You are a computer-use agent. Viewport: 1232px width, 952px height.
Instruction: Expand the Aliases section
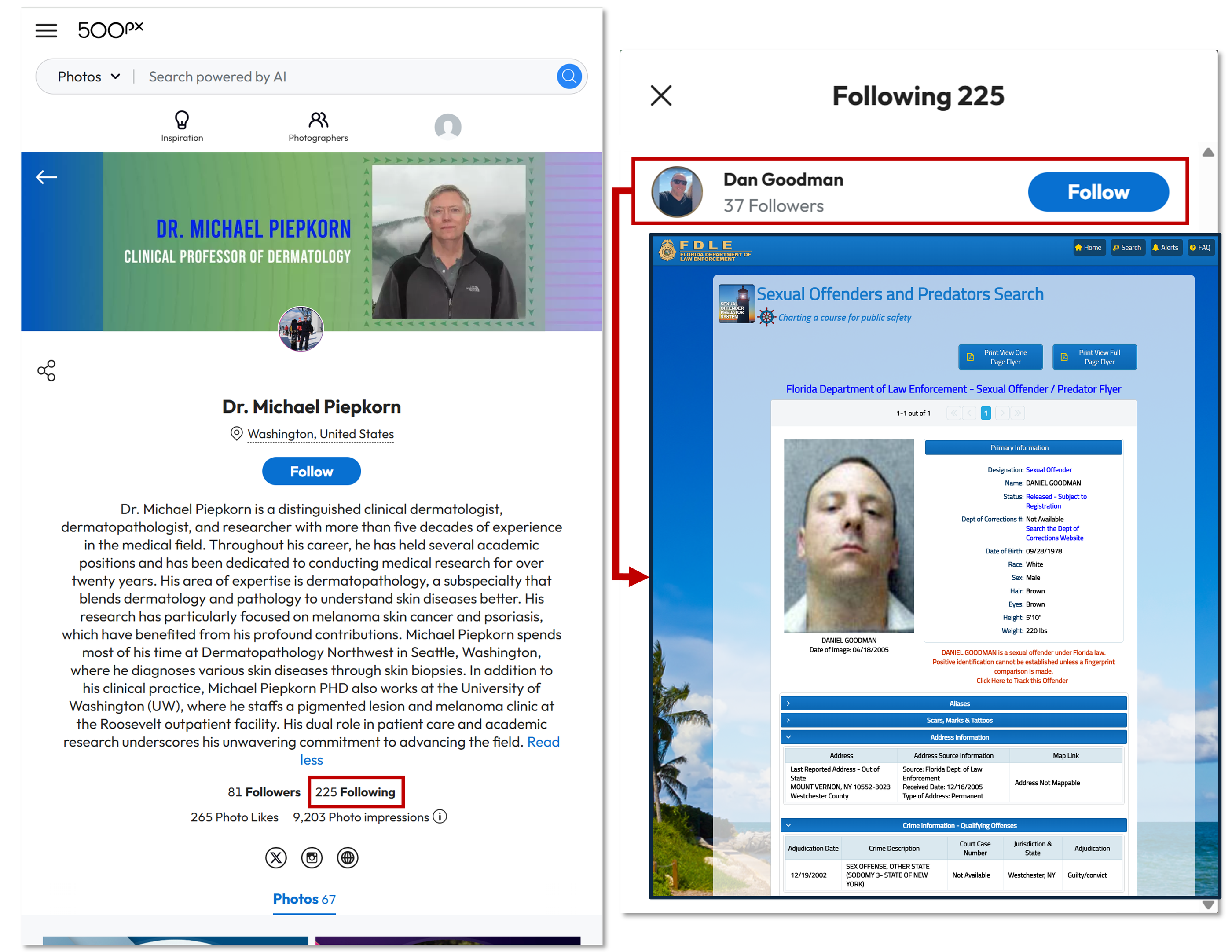(953, 703)
